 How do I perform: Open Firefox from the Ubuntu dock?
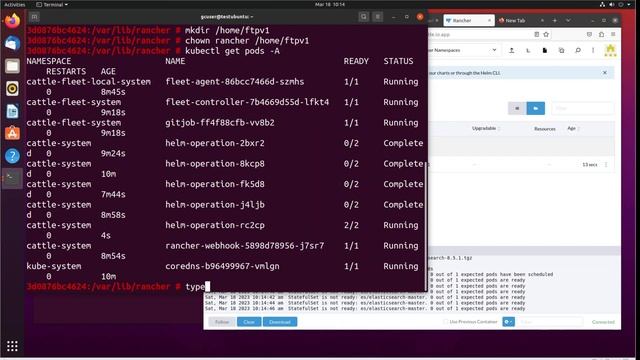(x=12, y=20)
